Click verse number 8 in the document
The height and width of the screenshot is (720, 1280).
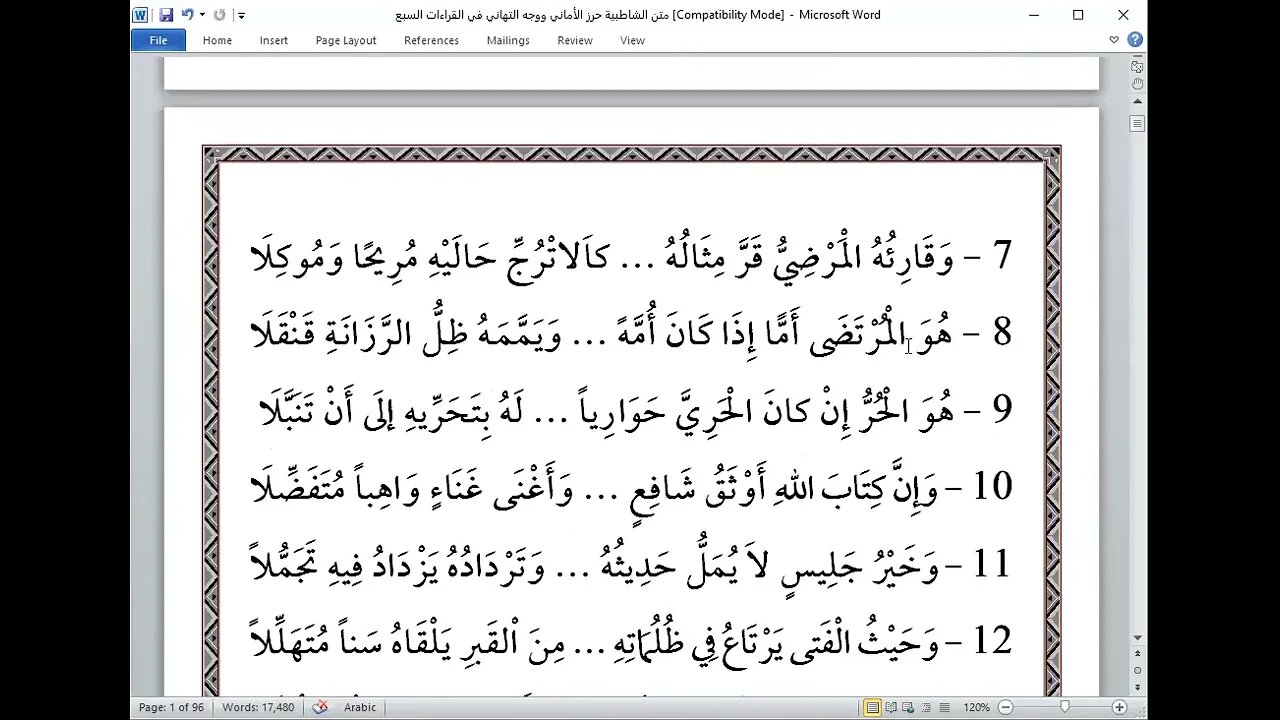(x=1003, y=333)
